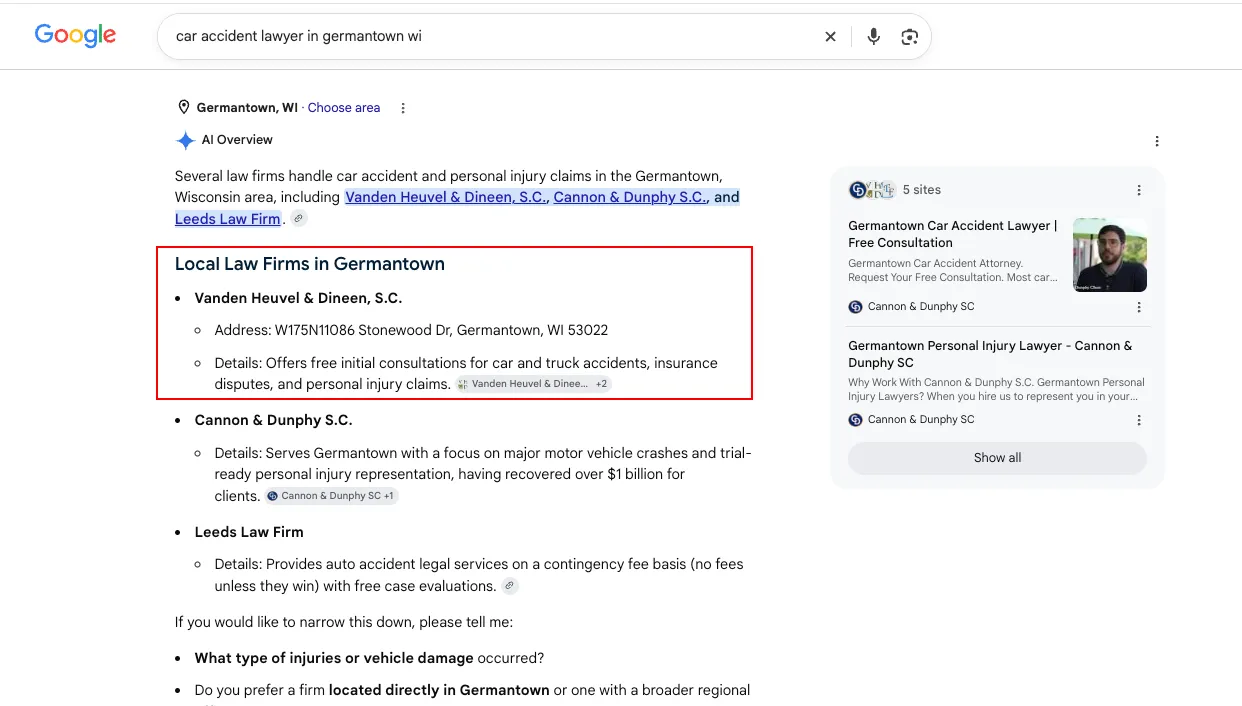Click the Show all button
The height and width of the screenshot is (706, 1242).
point(997,458)
